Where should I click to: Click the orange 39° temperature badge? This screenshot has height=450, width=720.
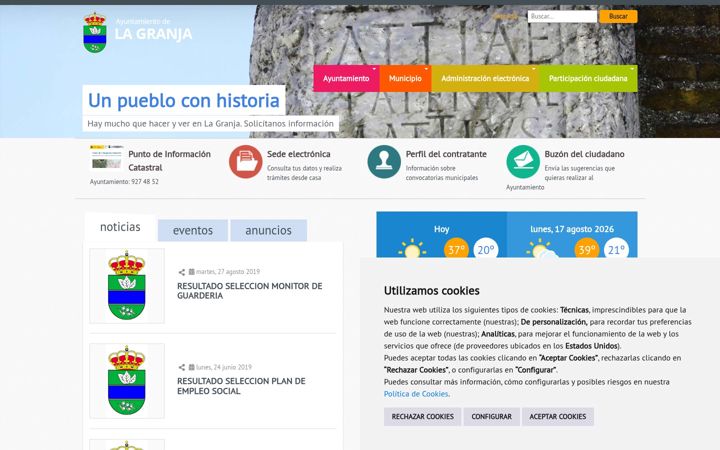587,248
